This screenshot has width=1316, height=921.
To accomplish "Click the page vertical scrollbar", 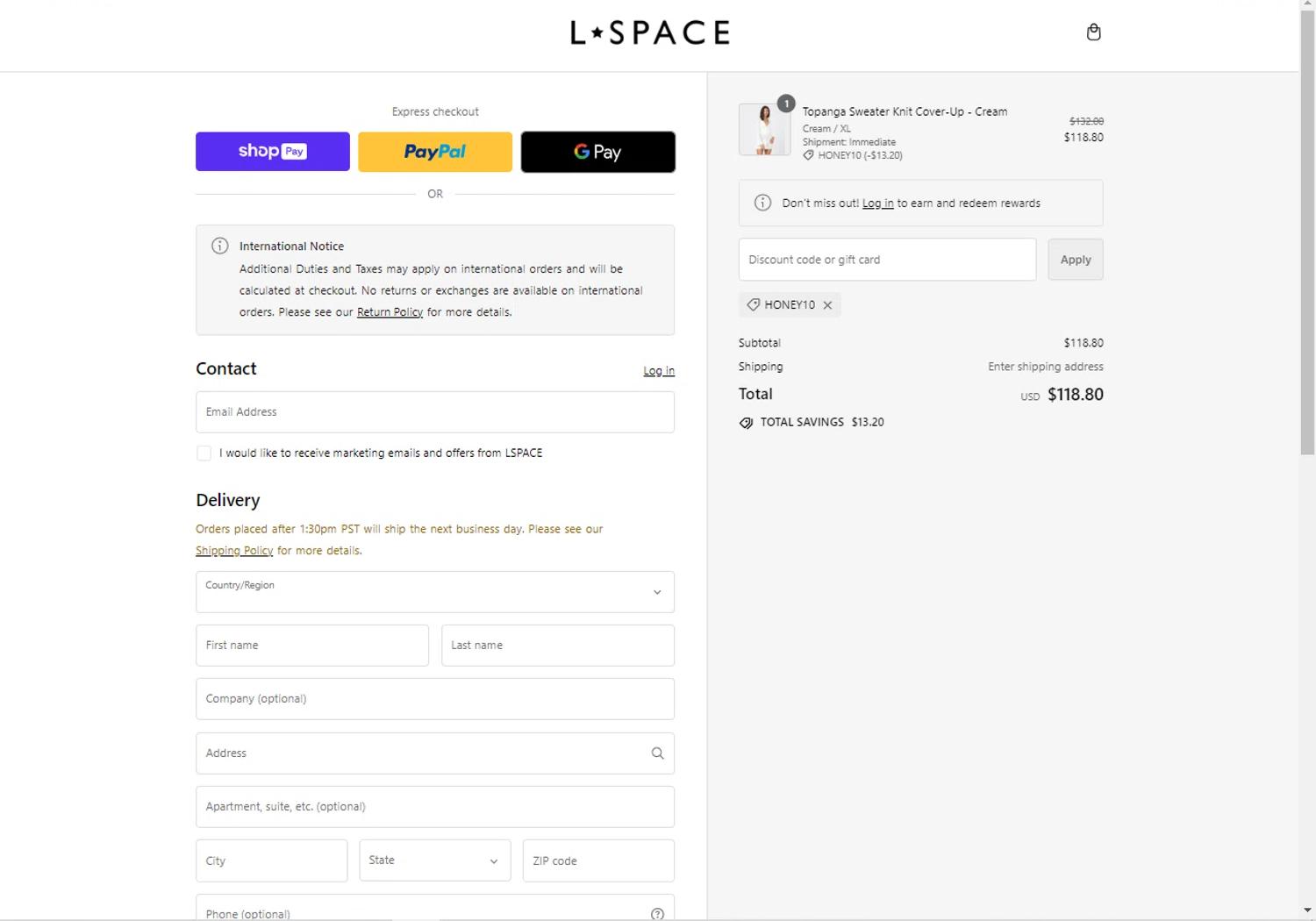I will click(1307, 232).
